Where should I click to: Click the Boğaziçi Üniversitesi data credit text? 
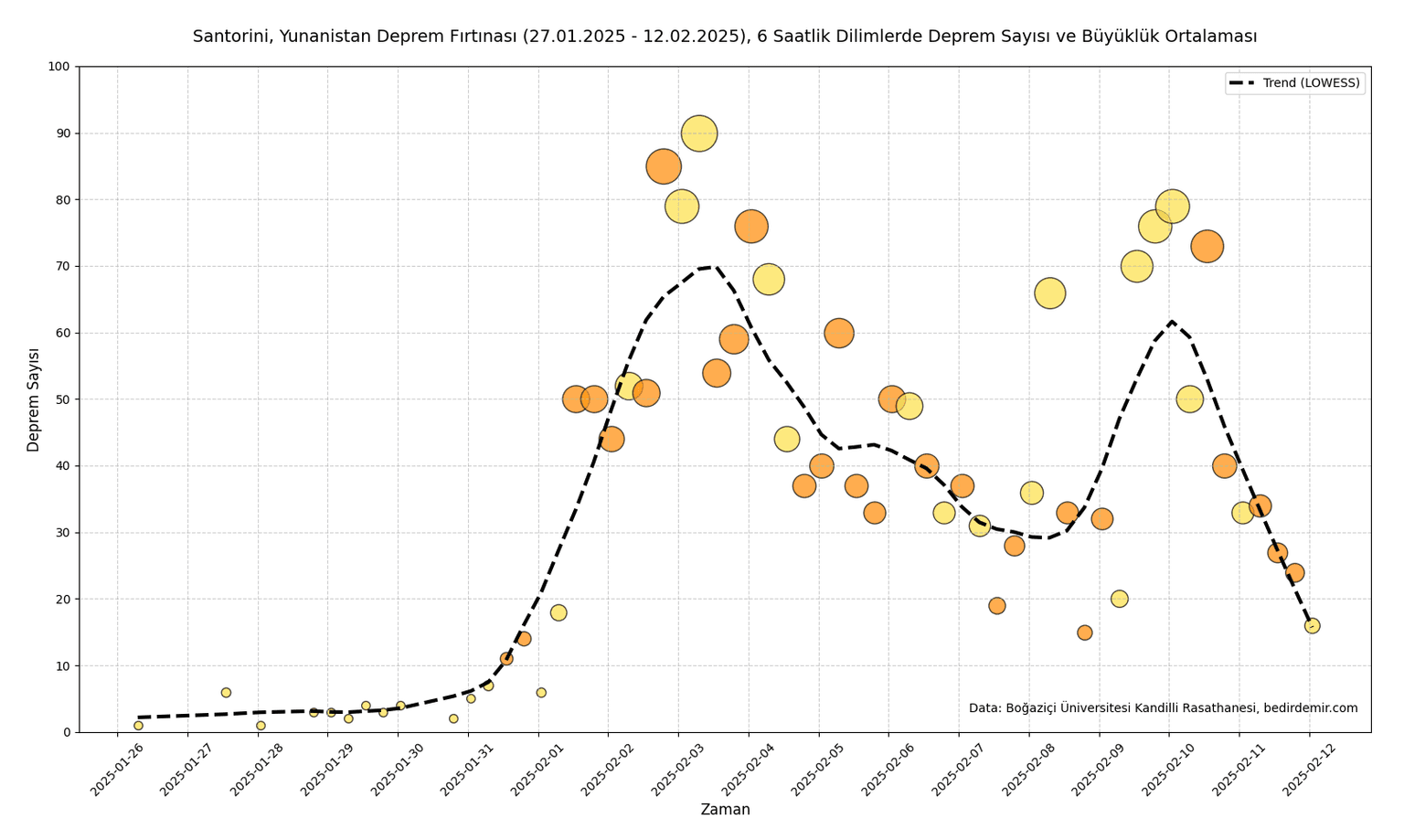(1163, 708)
